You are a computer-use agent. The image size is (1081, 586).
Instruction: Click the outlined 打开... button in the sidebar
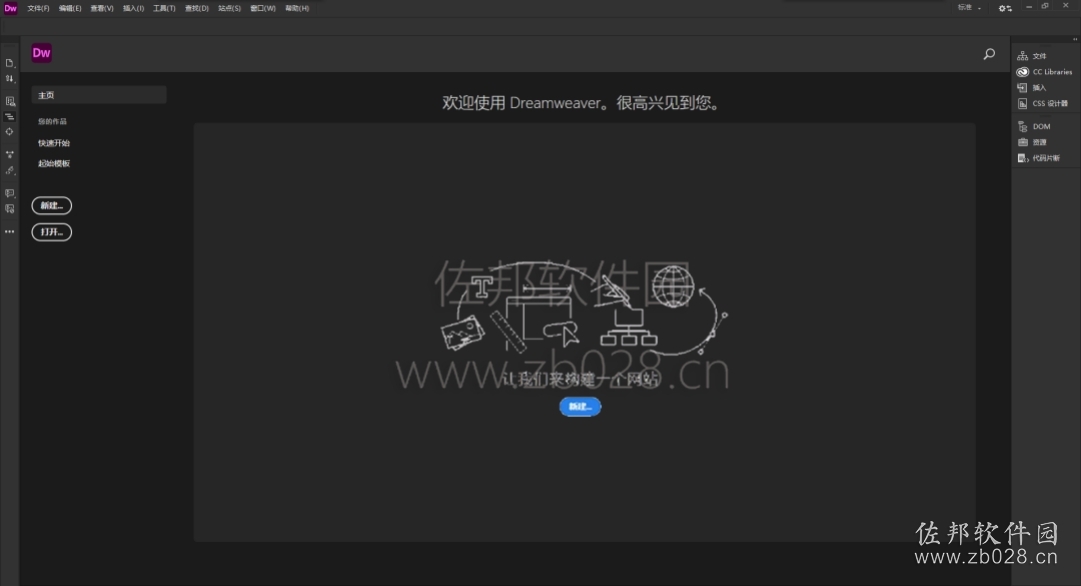pos(52,232)
